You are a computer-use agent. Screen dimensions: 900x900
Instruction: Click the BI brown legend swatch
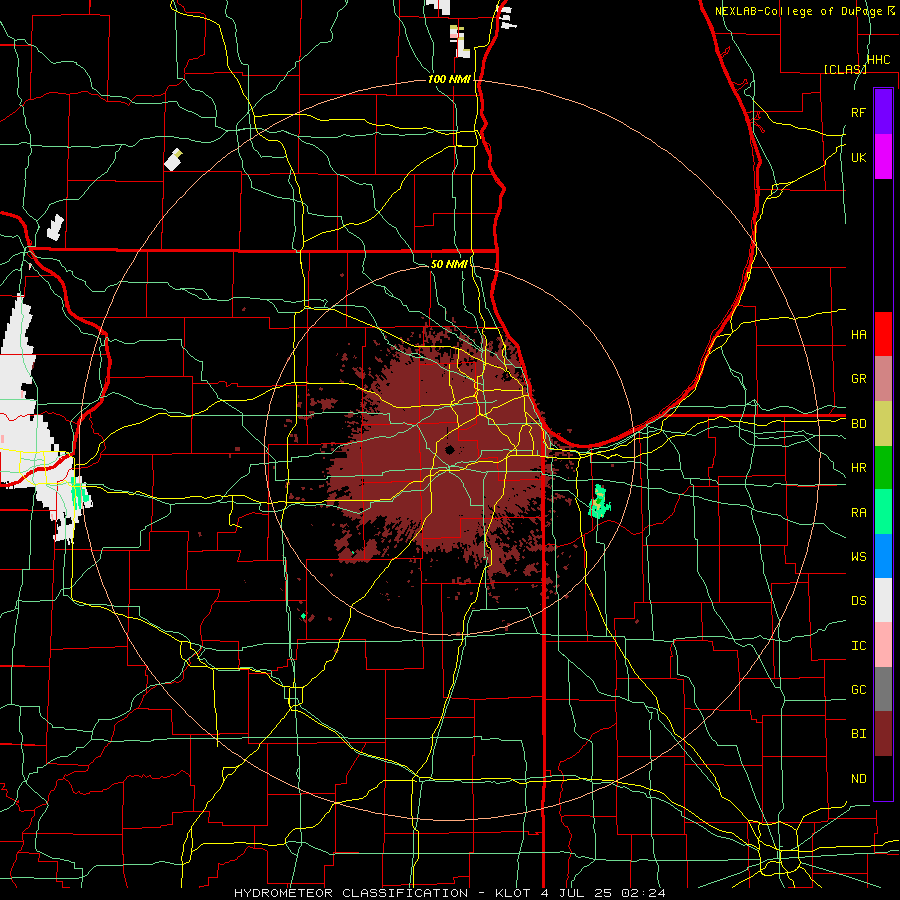click(883, 734)
